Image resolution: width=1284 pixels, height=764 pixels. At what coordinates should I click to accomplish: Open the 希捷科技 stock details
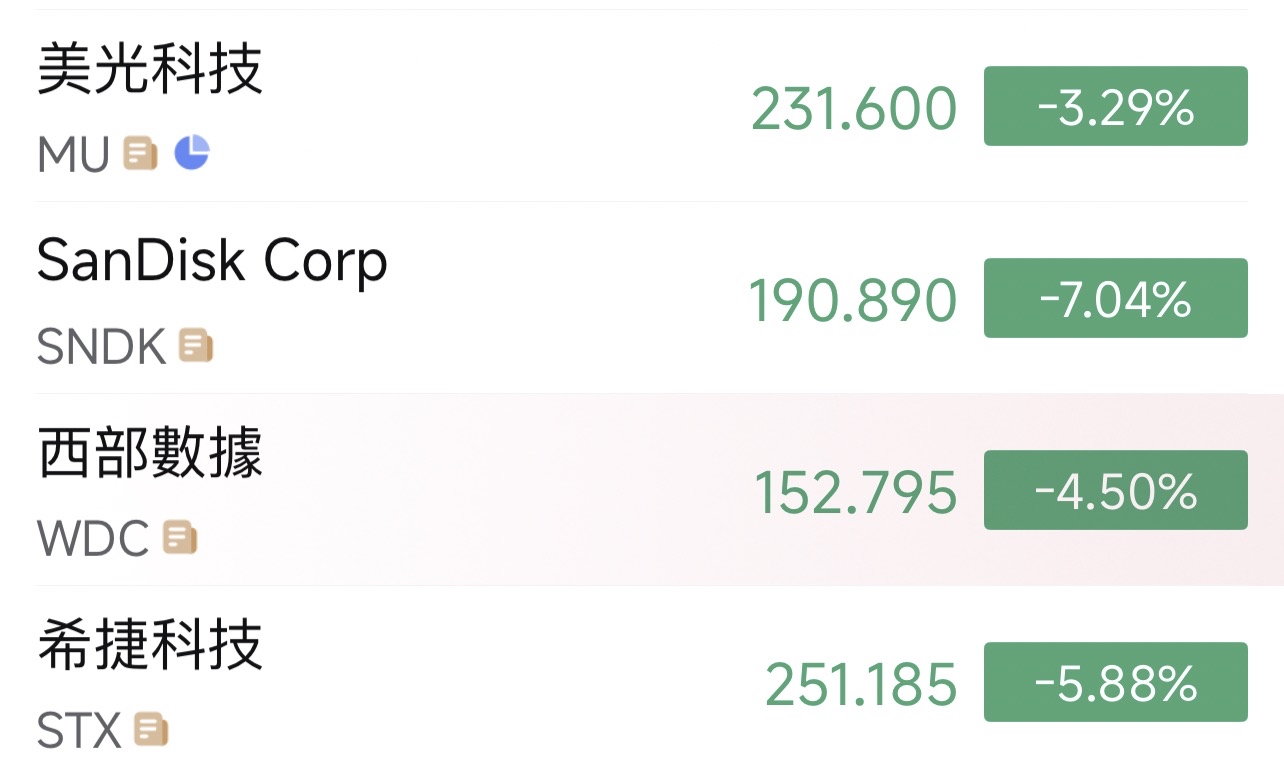642,676
